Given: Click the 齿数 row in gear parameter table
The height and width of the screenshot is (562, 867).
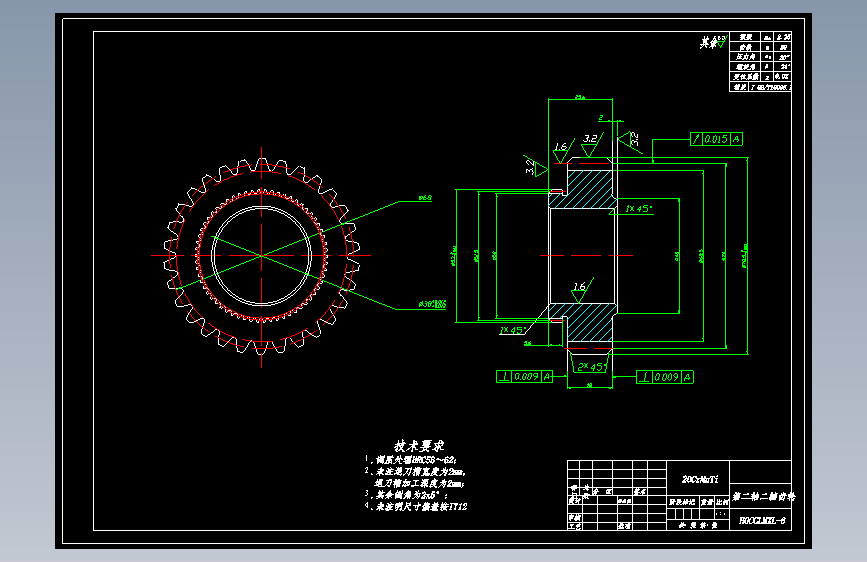Looking at the screenshot, I should click(760, 47).
